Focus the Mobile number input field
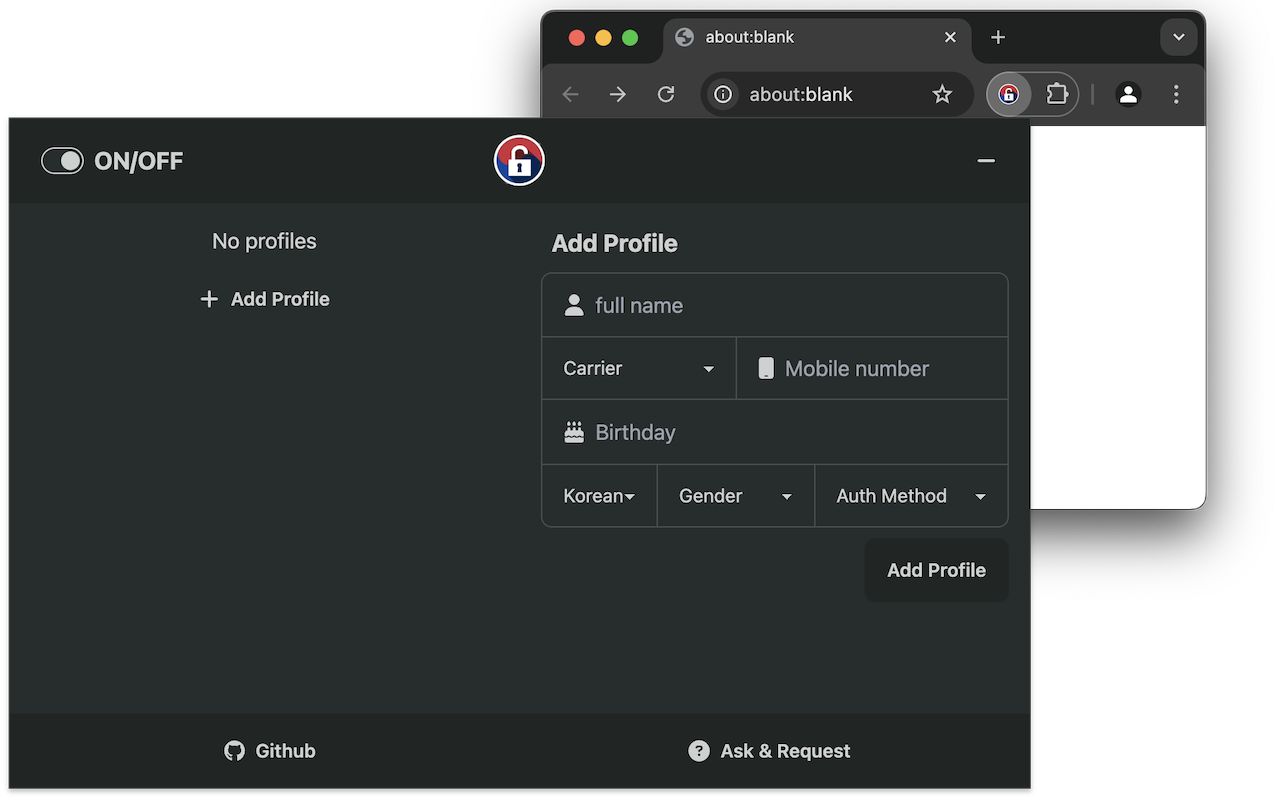The width and height of the screenshot is (1280, 800). pos(872,368)
